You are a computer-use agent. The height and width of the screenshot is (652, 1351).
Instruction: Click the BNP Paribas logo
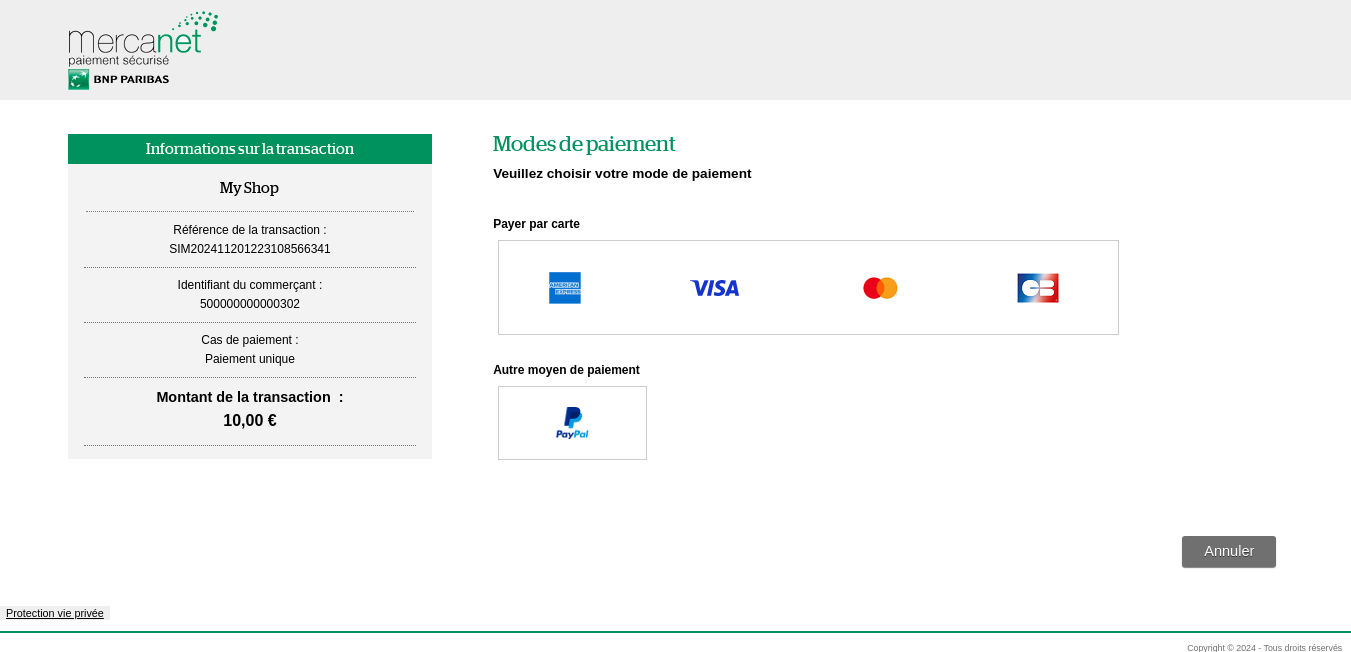point(119,80)
